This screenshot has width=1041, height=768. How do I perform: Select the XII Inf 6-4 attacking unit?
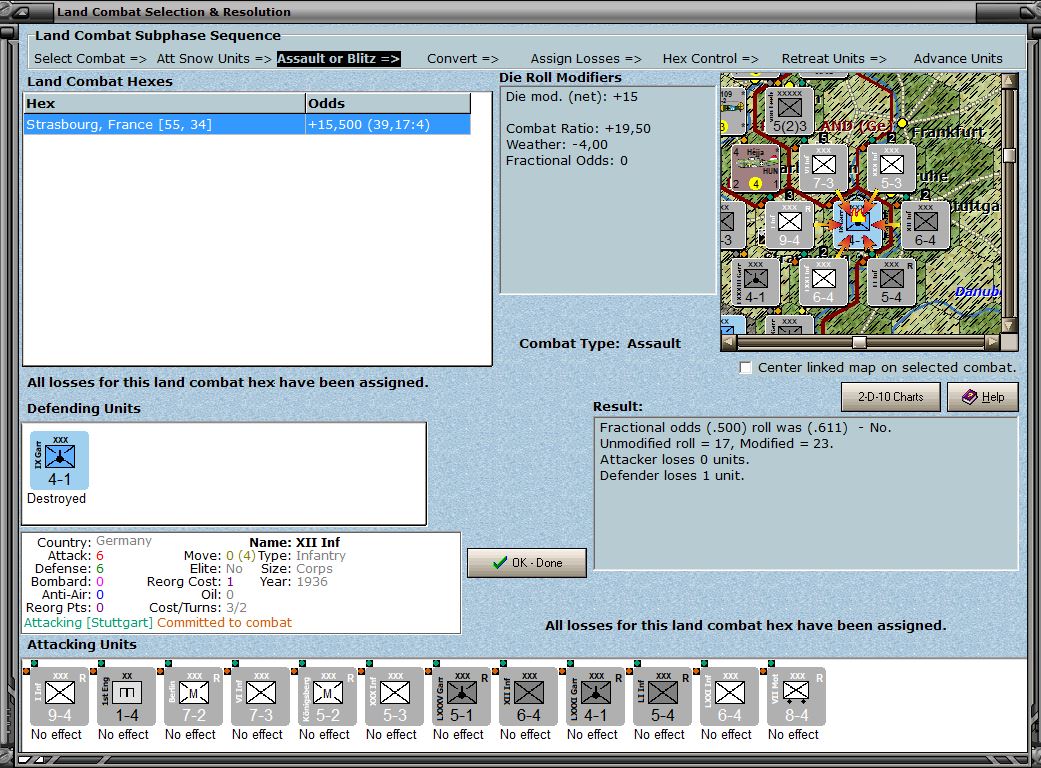[x=528, y=696]
